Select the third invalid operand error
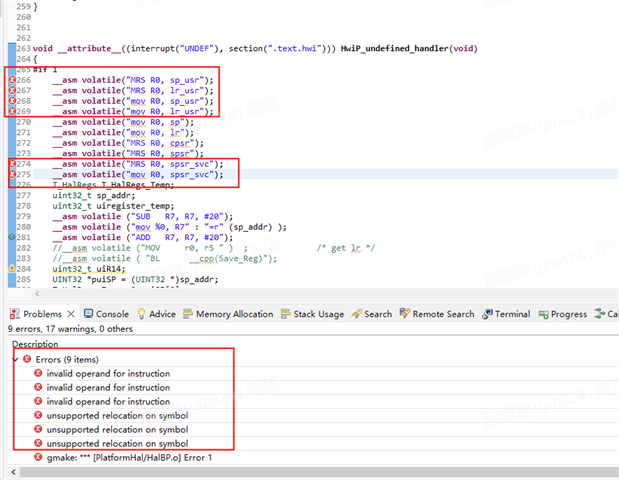Image resolution: width=619 pixels, height=480 pixels. tap(313, 401)
